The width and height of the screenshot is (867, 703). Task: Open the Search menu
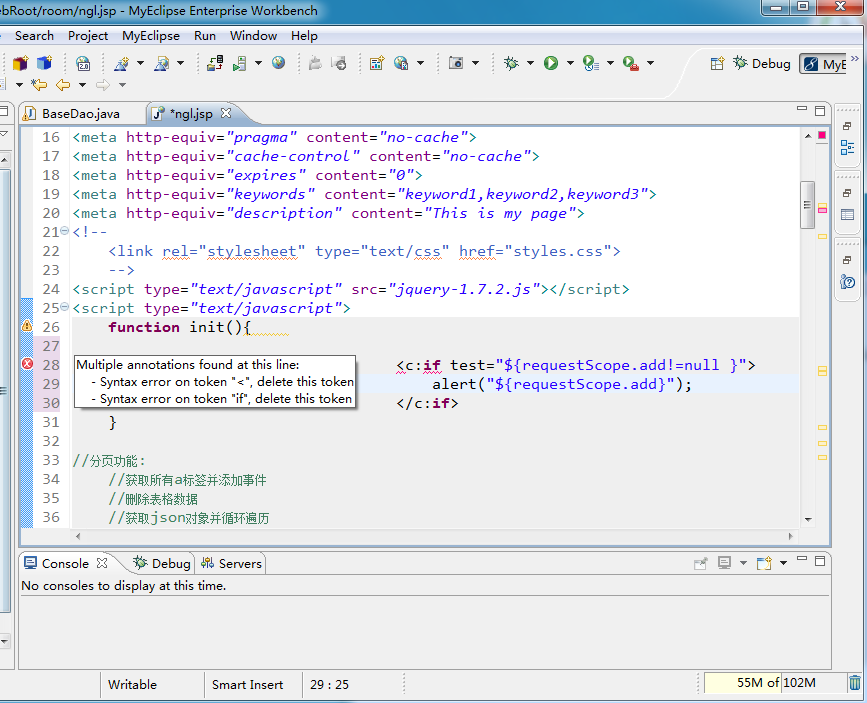click(34, 36)
